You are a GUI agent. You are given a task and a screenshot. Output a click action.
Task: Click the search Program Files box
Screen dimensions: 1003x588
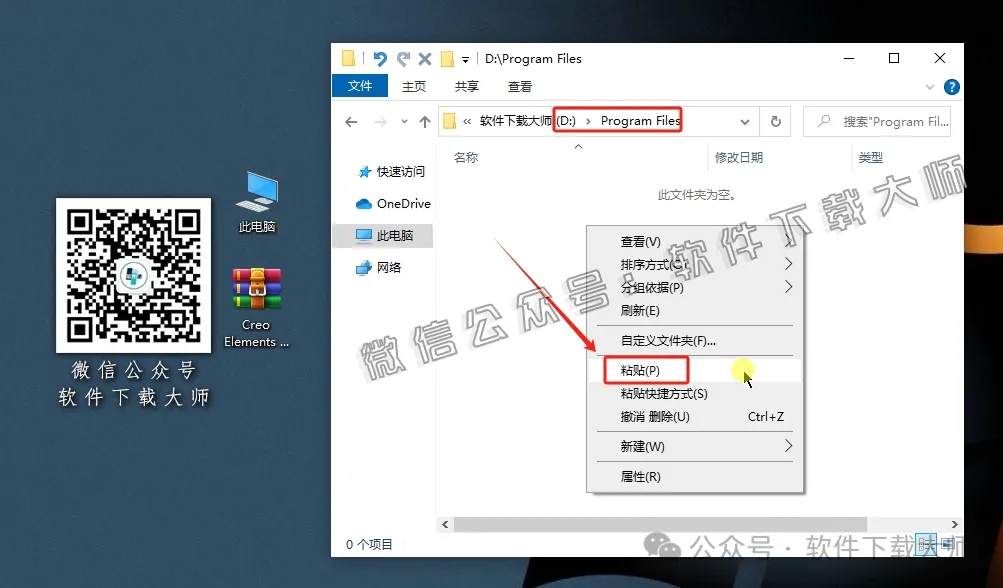point(877,122)
